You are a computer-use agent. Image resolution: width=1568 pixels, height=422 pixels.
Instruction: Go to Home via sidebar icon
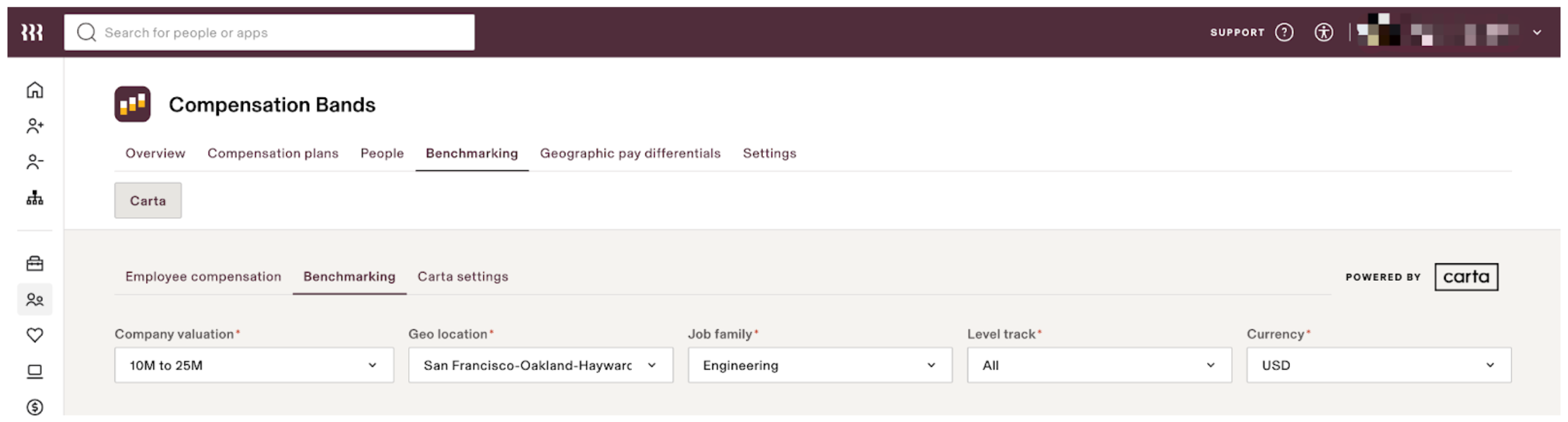35,90
